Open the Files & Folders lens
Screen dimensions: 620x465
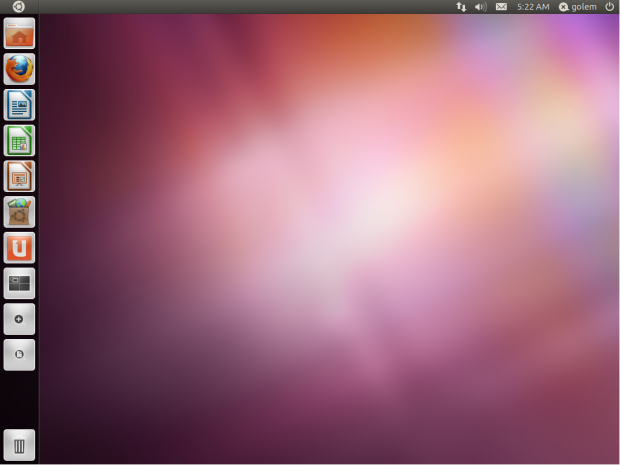[19, 354]
